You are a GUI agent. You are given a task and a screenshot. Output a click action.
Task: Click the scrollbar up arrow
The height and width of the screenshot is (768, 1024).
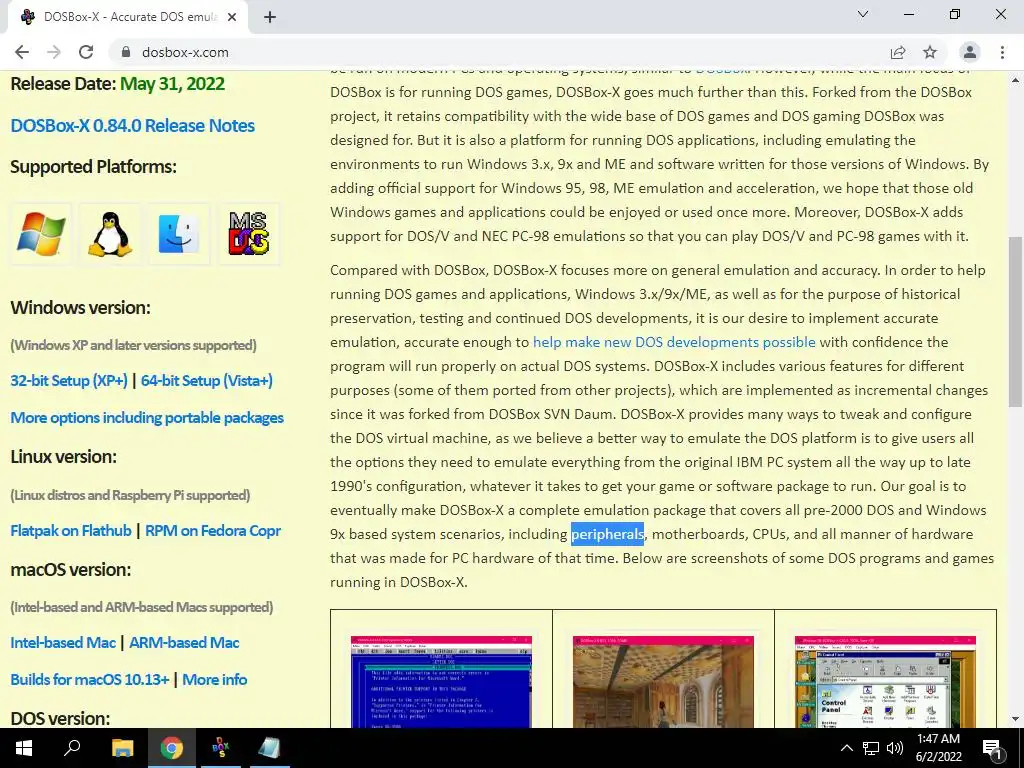point(1015,80)
